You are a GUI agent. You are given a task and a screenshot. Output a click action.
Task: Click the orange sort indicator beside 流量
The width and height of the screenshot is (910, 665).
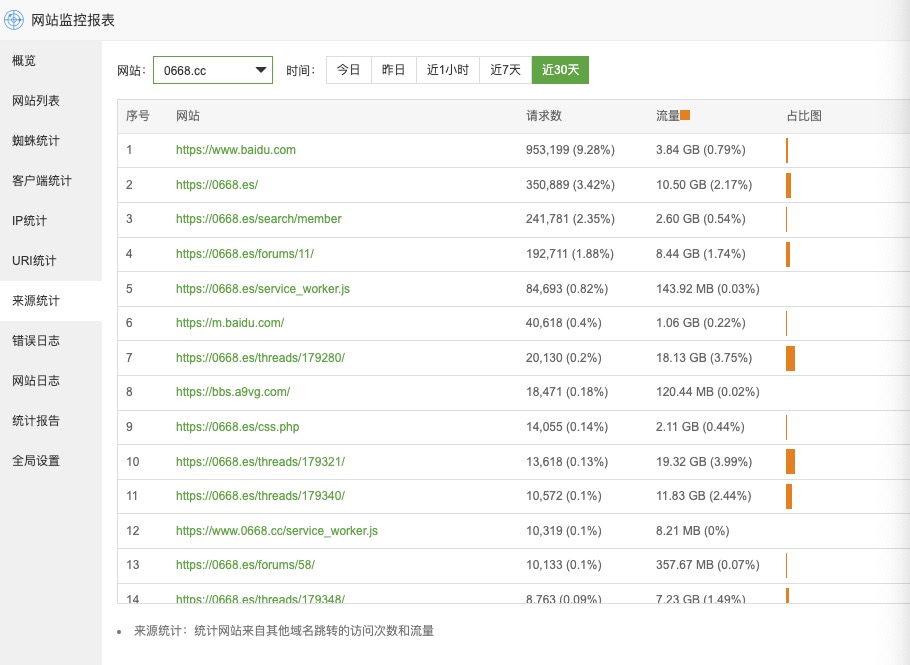[685, 116]
